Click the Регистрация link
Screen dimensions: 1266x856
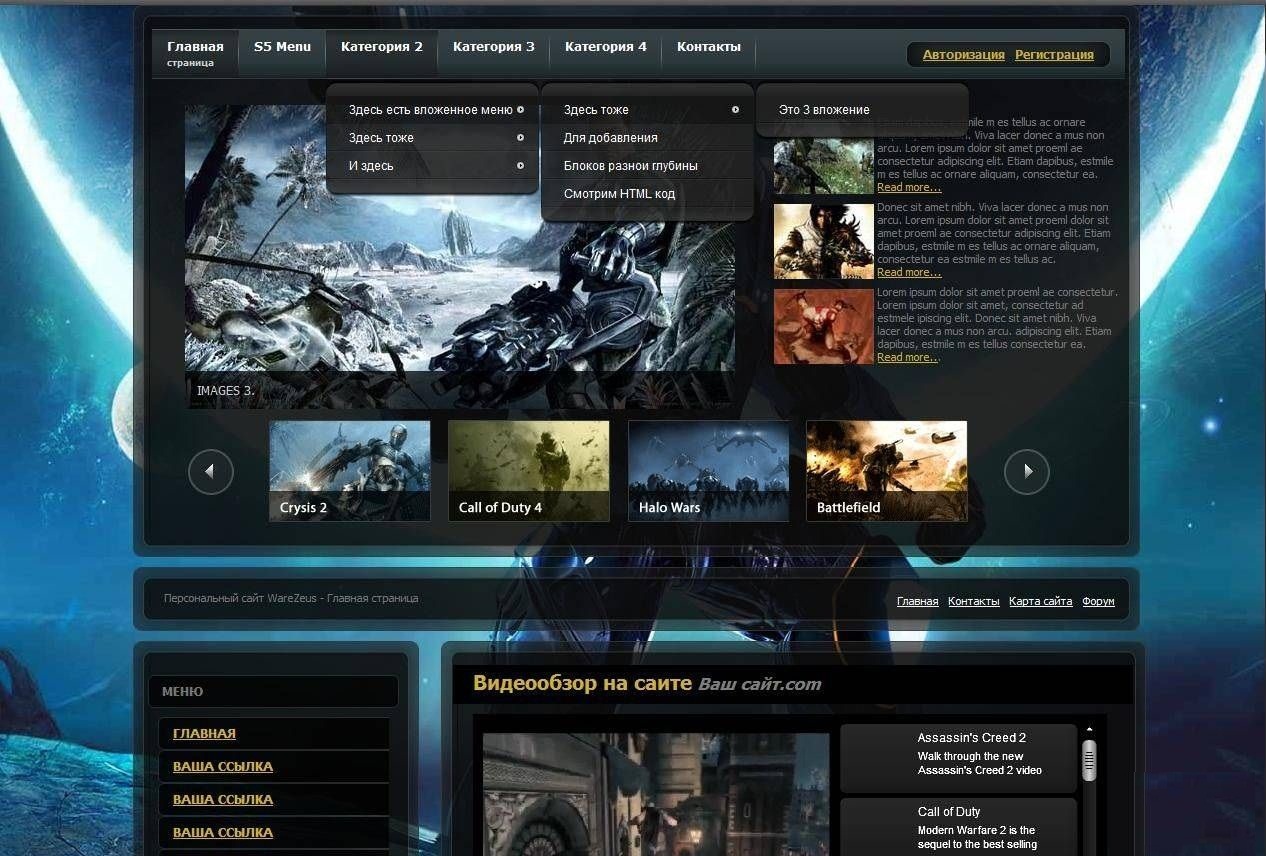[x=1054, y=55]
